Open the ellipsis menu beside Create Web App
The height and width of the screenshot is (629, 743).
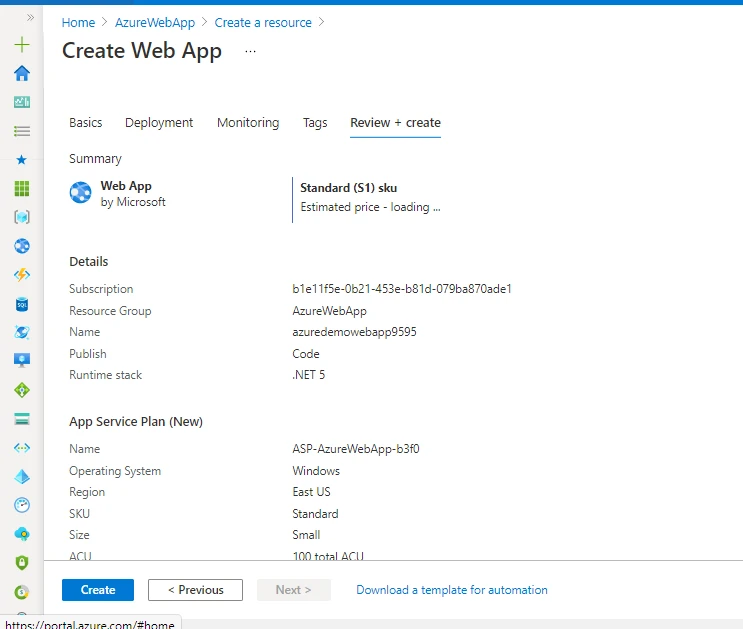point(250,51)
